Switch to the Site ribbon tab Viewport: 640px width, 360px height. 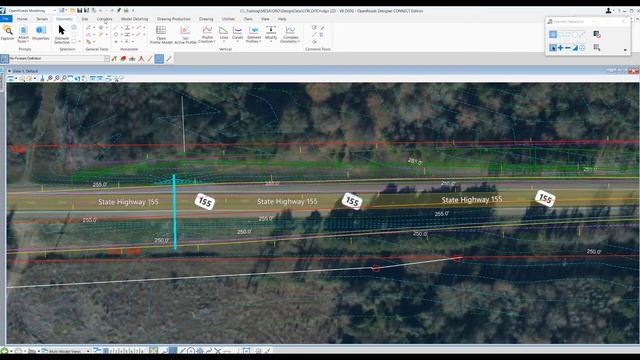pyautogui.click(x=84, y=19)
